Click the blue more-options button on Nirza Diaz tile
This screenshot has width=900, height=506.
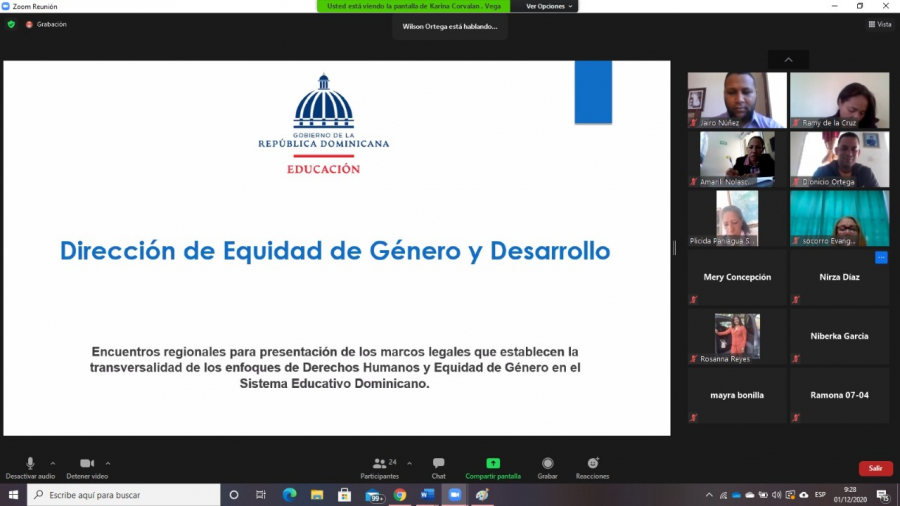(x=881, y=258)
